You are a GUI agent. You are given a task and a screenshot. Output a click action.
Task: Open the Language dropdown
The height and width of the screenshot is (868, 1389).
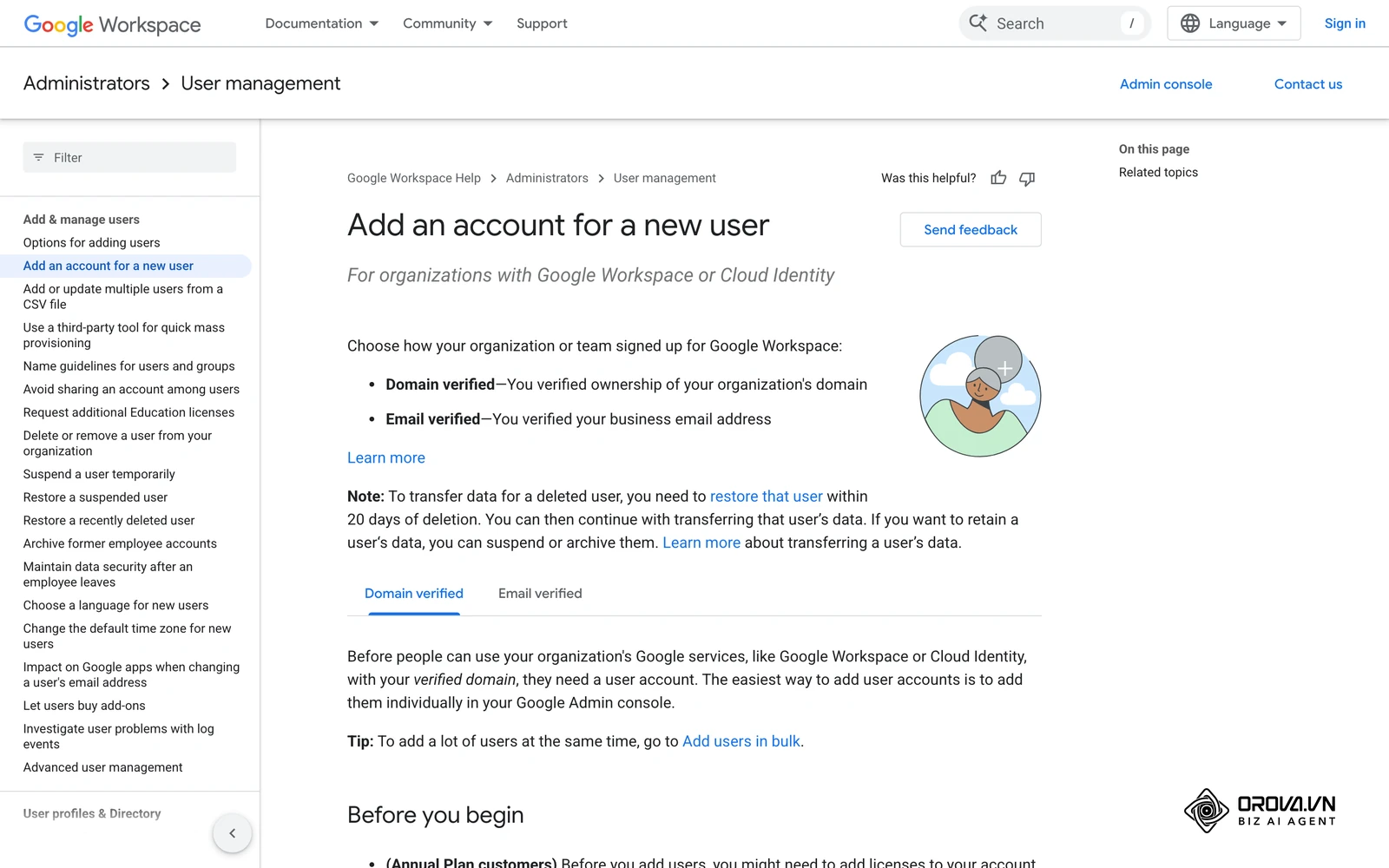(x=1234, y=23)
